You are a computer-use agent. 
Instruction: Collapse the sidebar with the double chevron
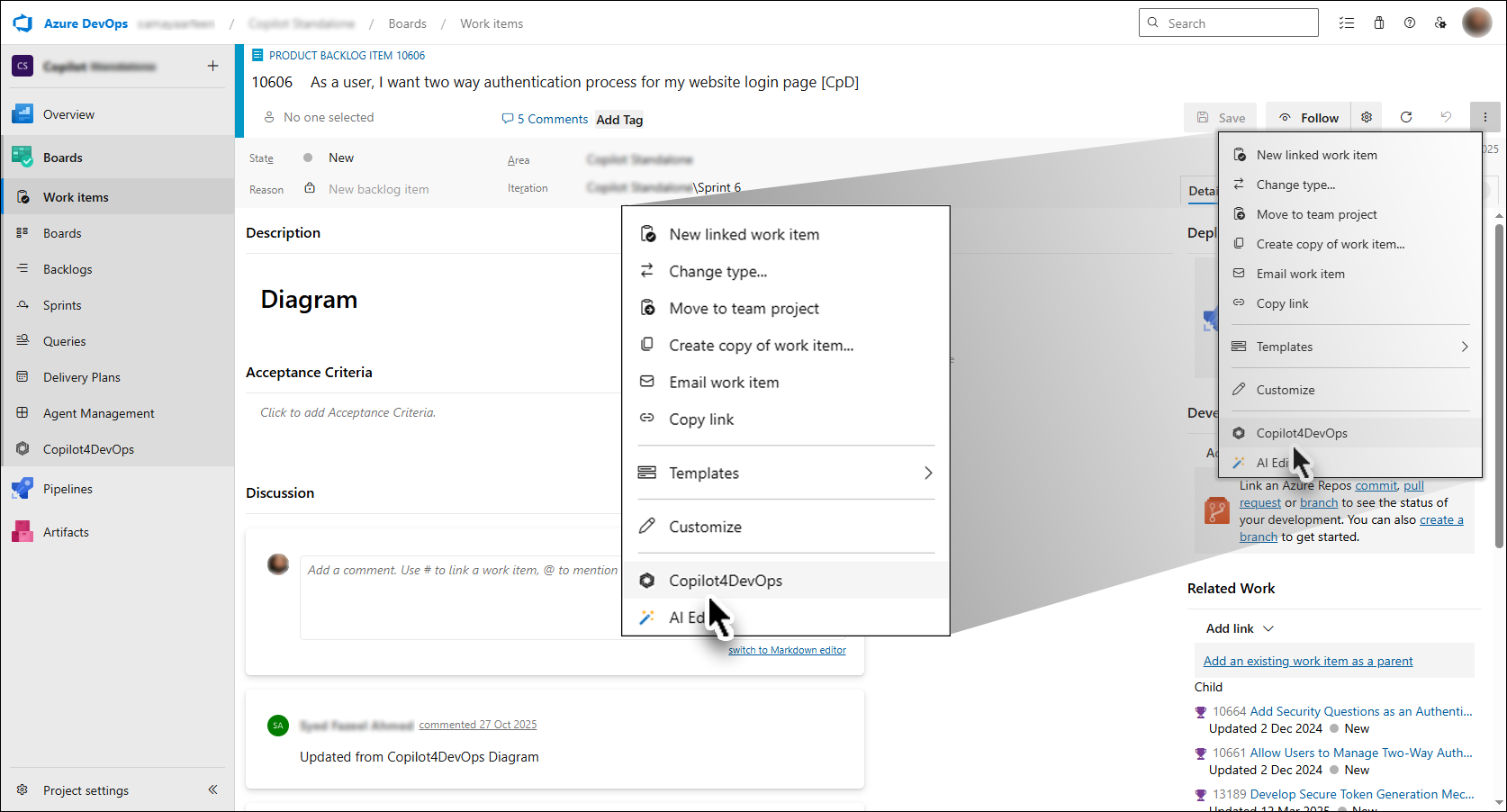pos(212,789)
